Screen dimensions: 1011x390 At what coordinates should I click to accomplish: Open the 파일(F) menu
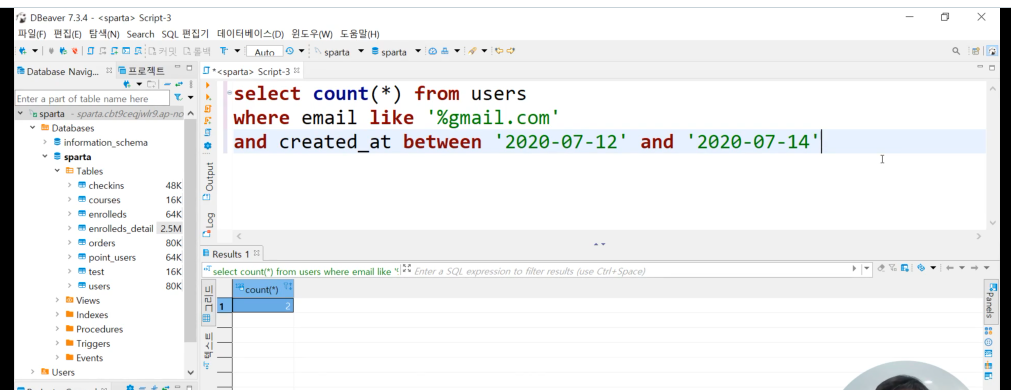click(x=32, y=34)
